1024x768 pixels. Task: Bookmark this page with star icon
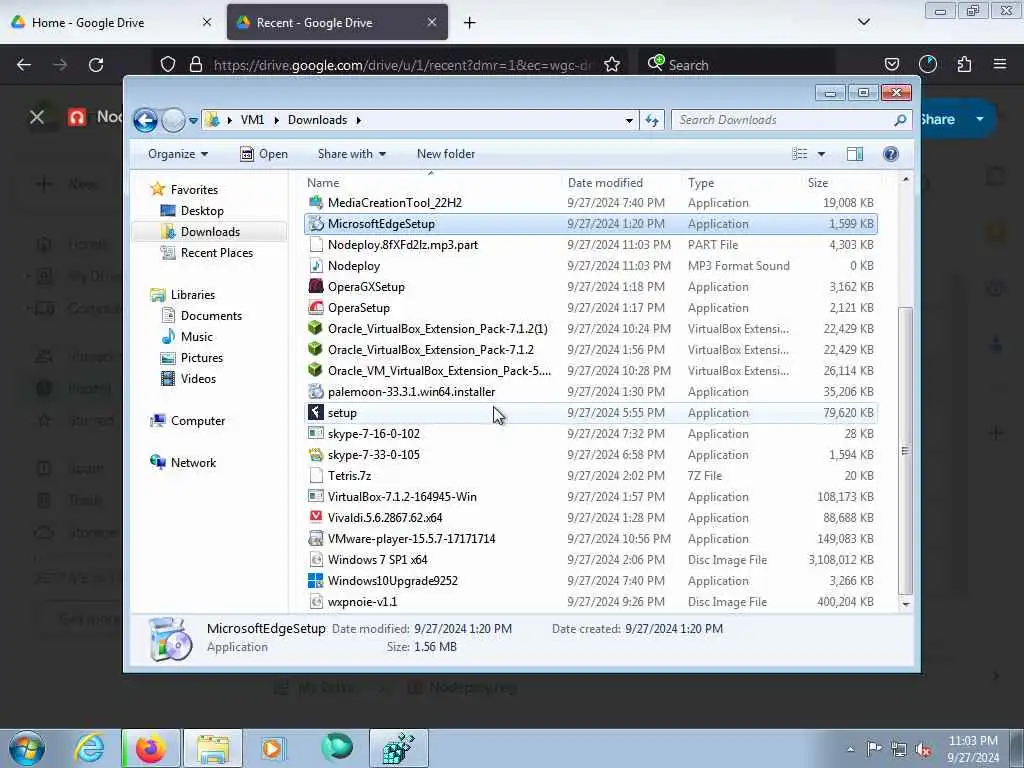point(612,65)
